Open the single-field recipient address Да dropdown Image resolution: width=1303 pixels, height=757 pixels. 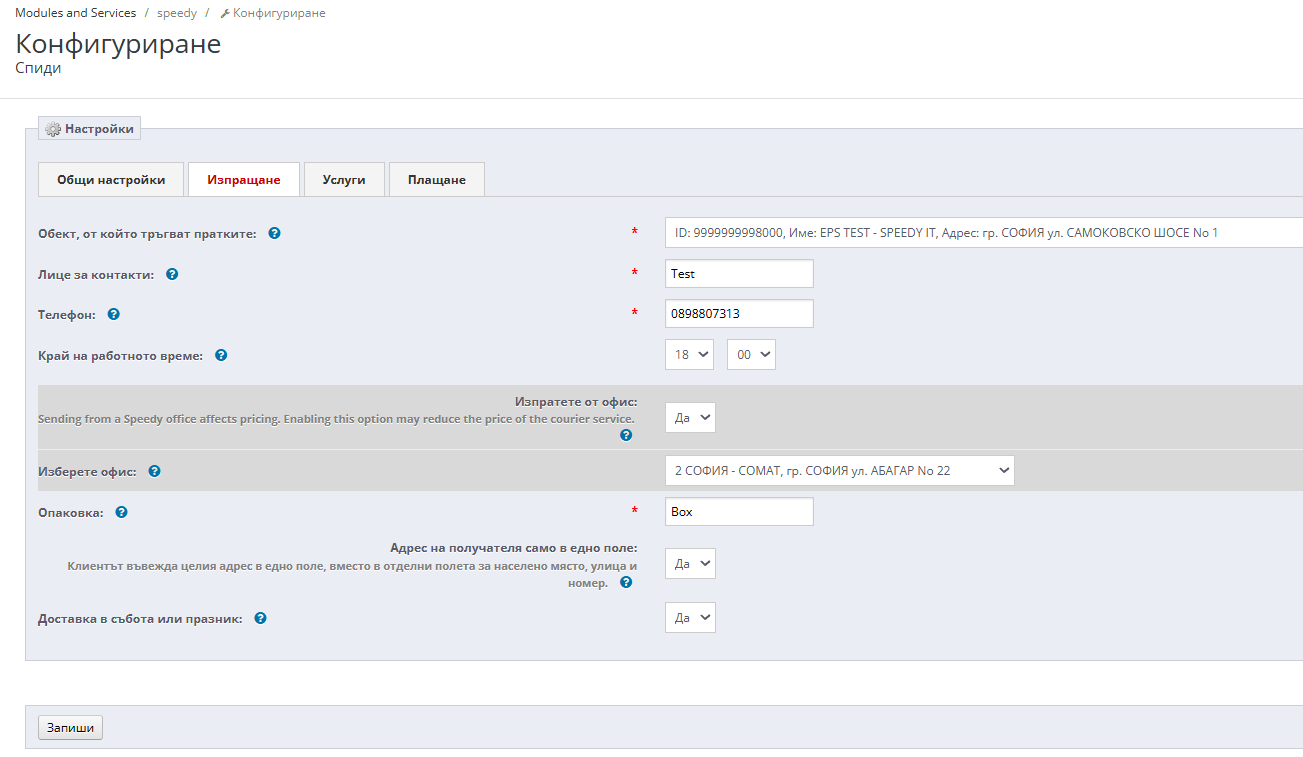pyautogui.click(x=691, y=563)
